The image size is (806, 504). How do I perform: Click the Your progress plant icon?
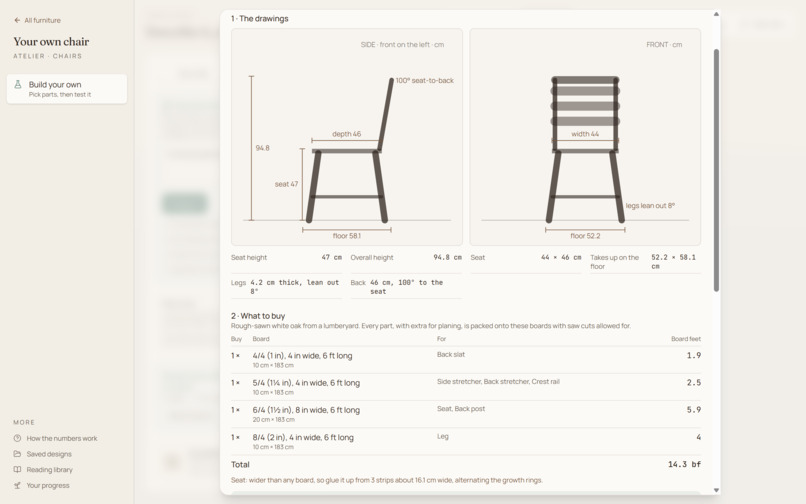[x=17, y=485]
